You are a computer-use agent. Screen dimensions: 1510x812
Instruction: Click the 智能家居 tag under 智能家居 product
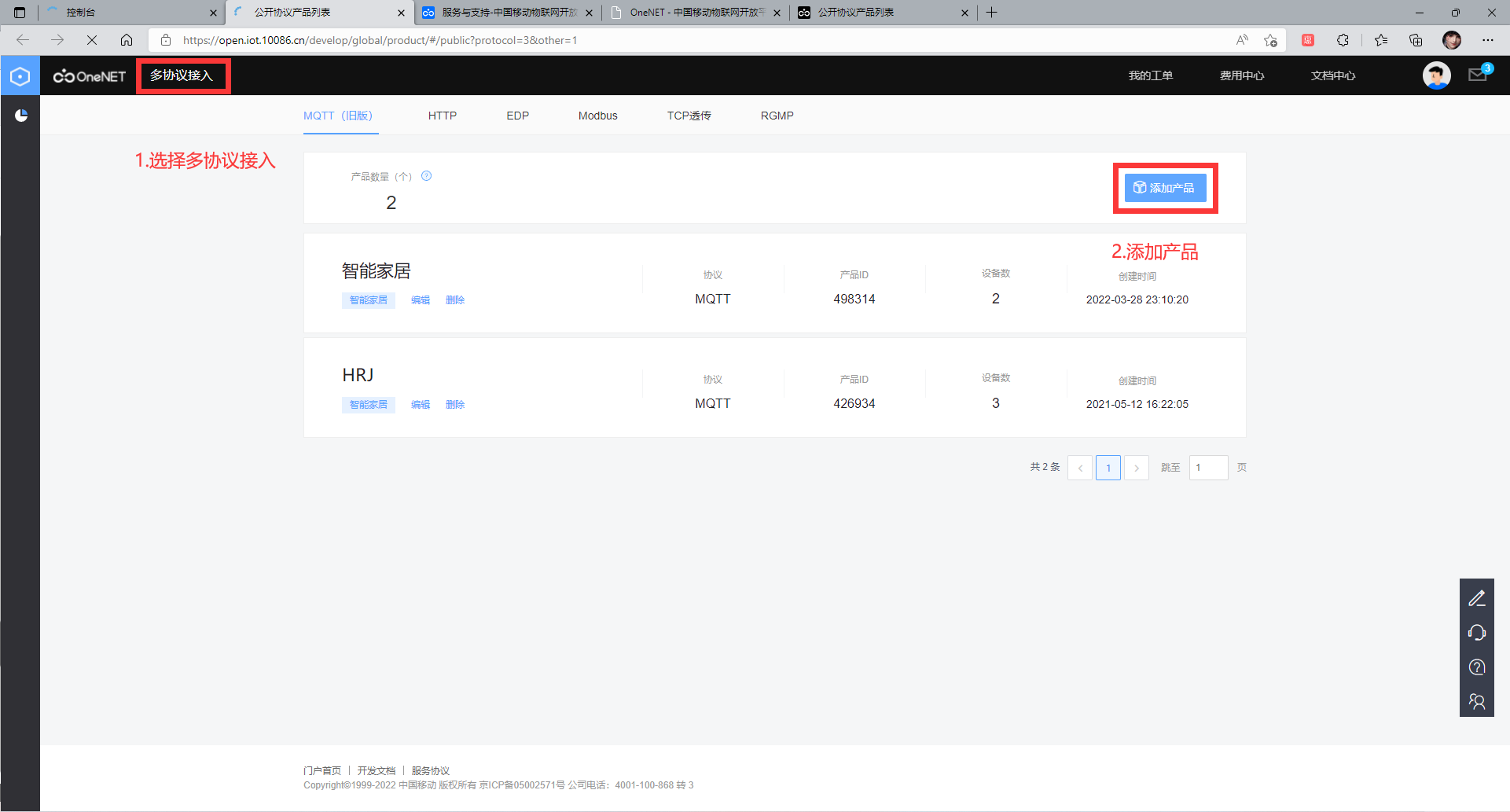pyautogui.click(x=369, y=300)
